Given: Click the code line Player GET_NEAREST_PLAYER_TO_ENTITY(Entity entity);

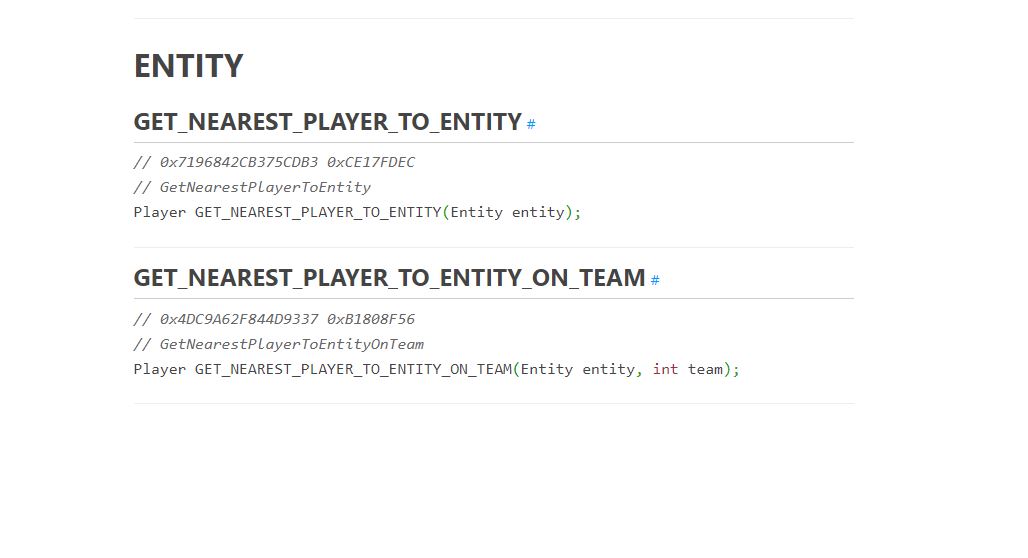Looking at the screenshot, I should (x=357, y=212).
